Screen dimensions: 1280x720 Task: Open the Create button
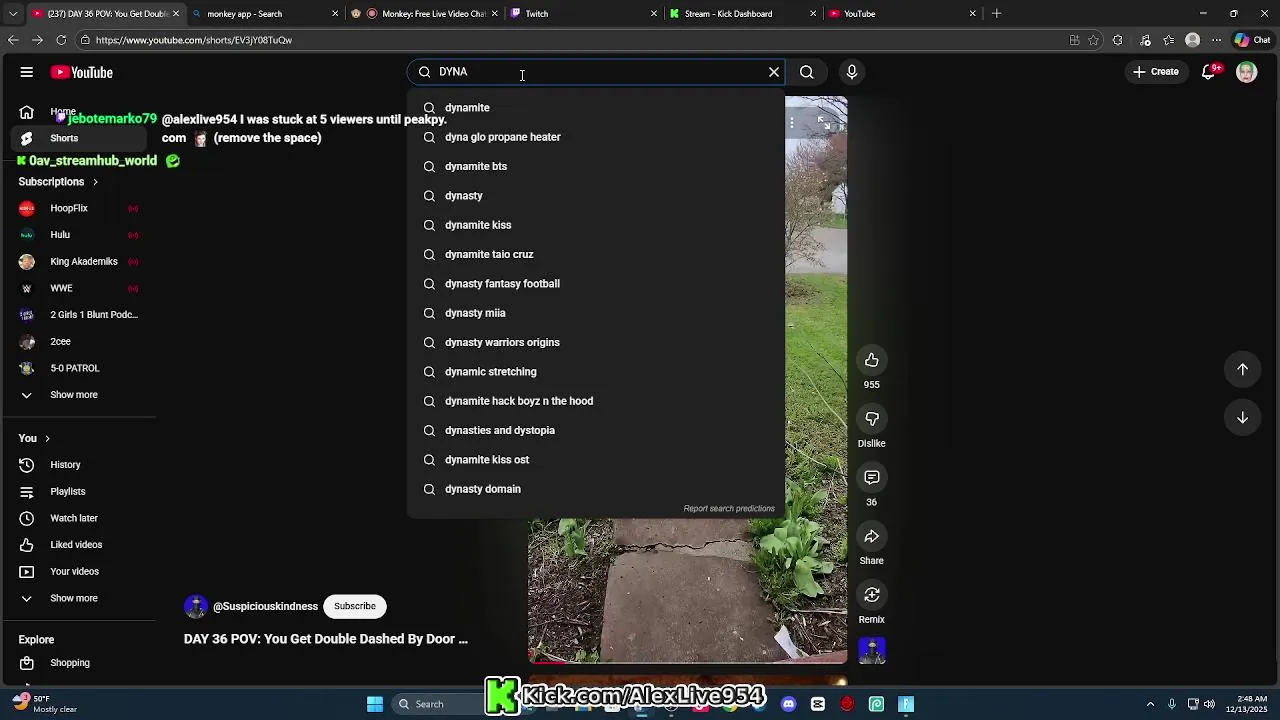[1156, 72]
